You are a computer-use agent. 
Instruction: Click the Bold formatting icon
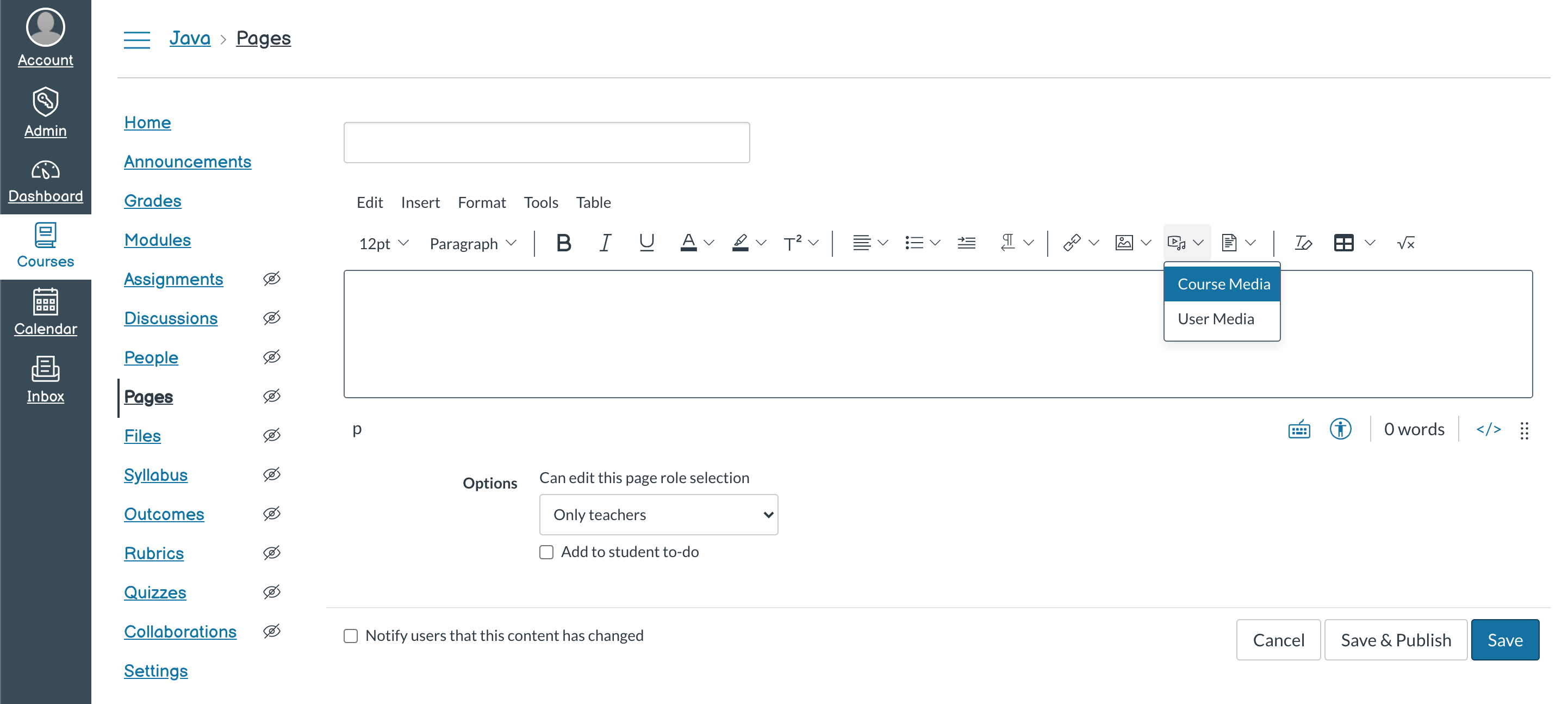[x=563, y=243]
